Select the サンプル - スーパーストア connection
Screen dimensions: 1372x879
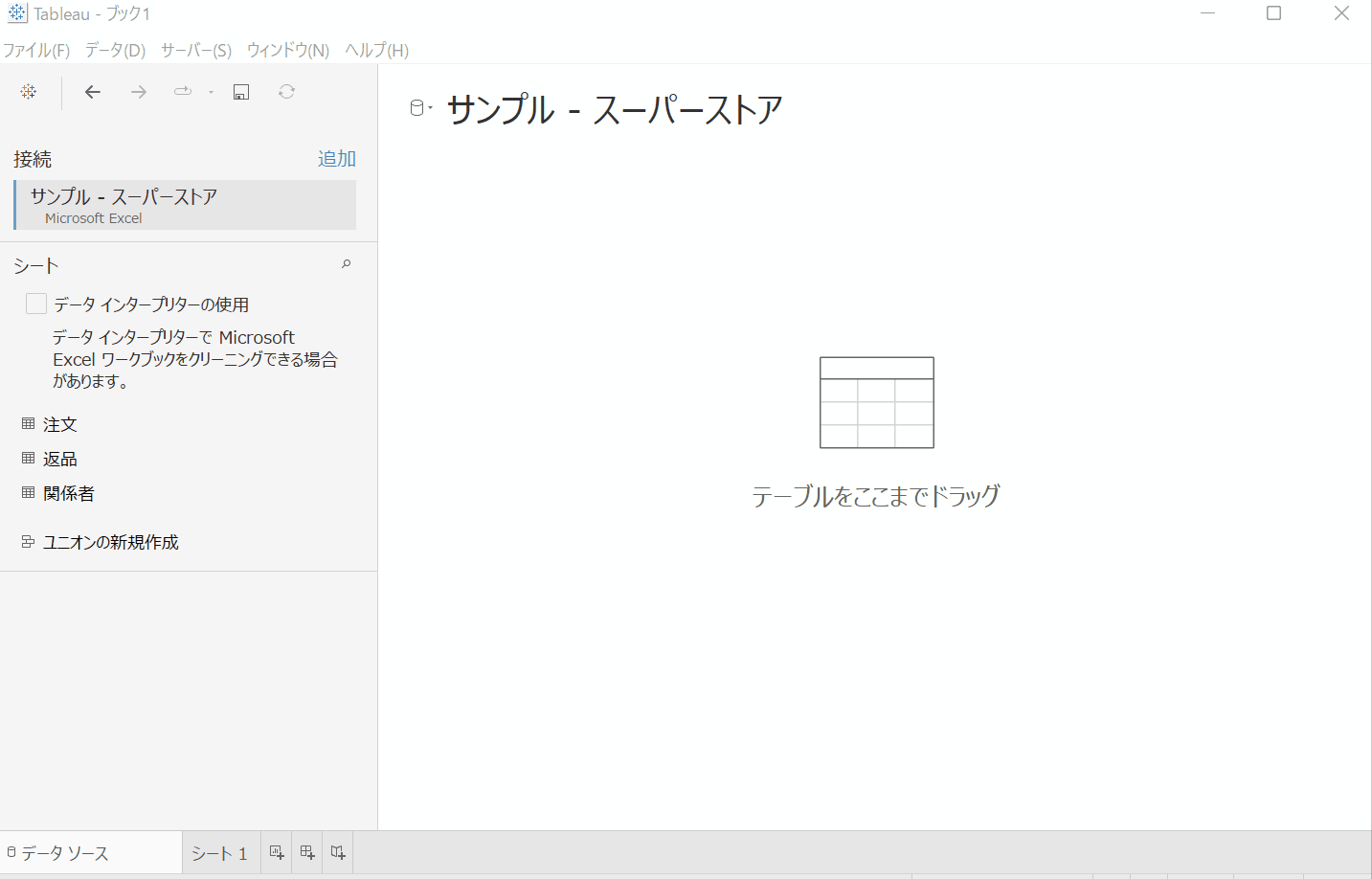click(186, 205)
